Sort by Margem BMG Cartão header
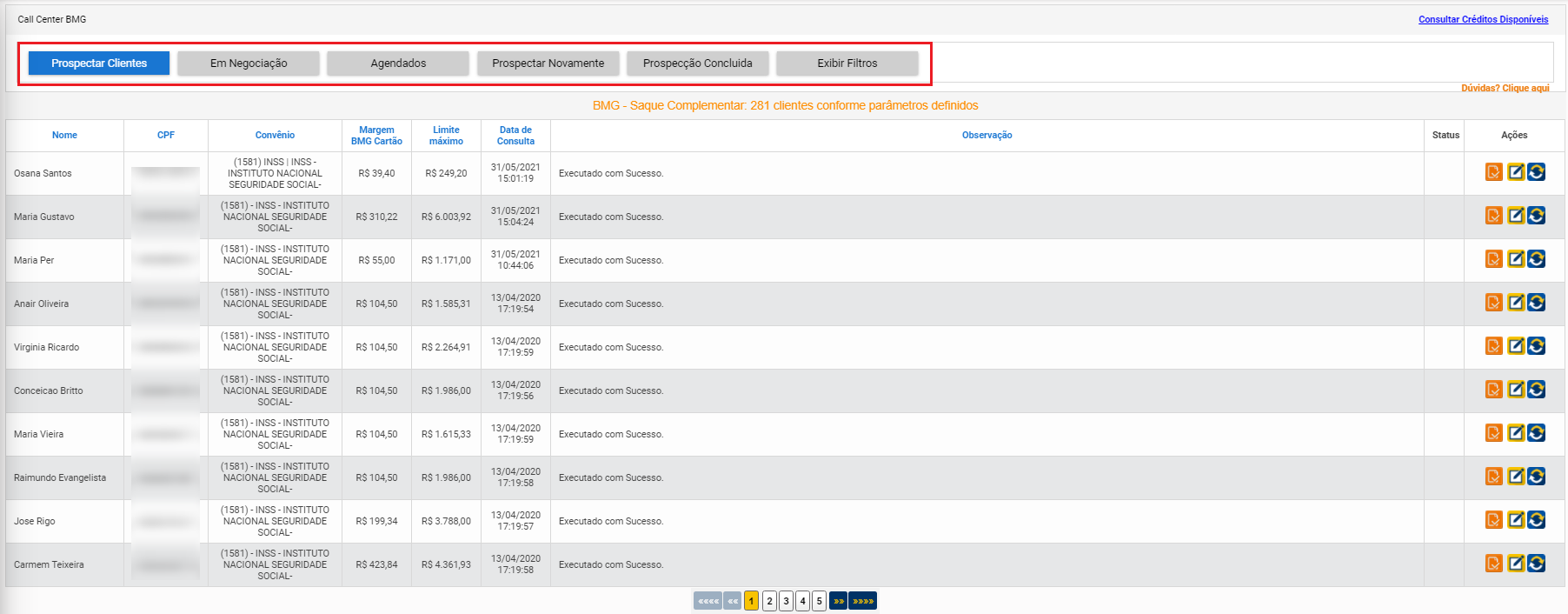The width and height of the screenshot is (1568, 614). 376,136
